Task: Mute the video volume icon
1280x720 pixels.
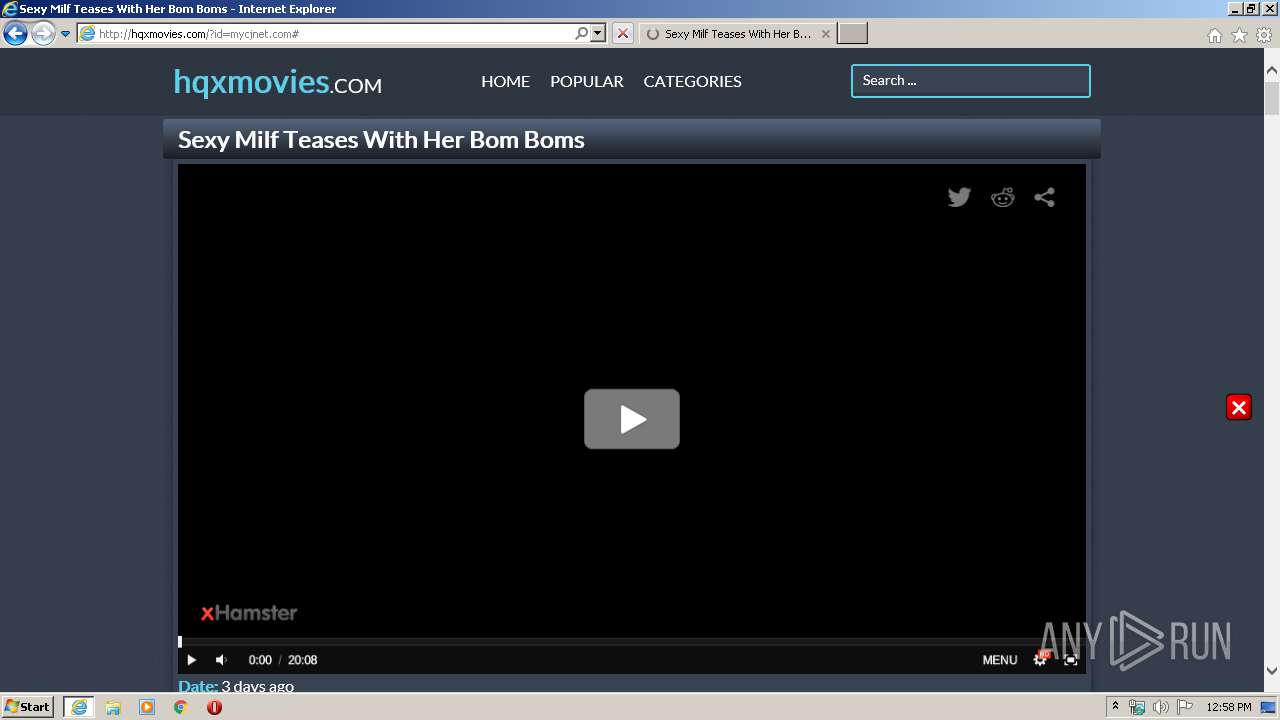Action: click(x=221, y=660)
